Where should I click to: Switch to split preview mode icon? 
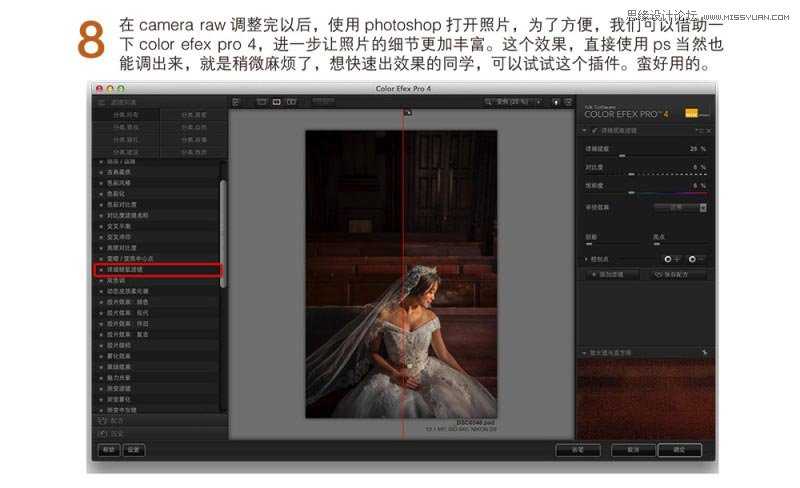click(277, 102)
